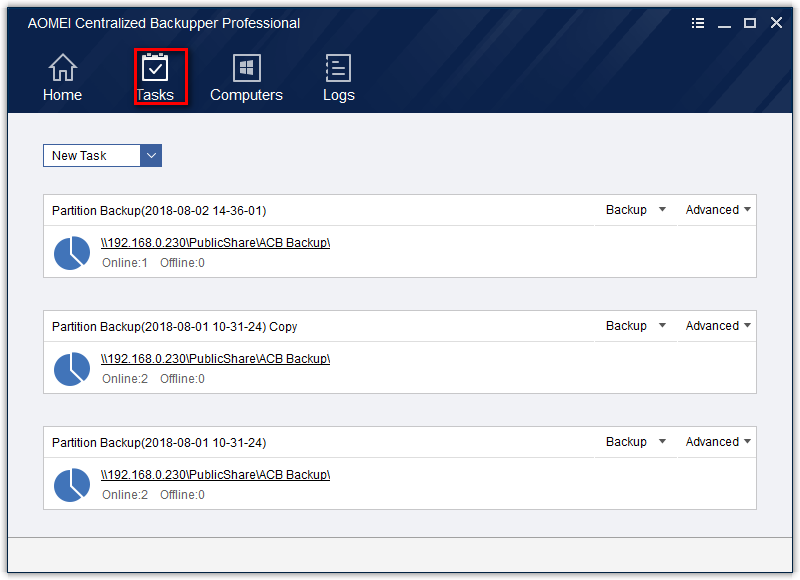Select the last task title Partition Backup(2018-08-01 10-31-24)

pos(159,442)
